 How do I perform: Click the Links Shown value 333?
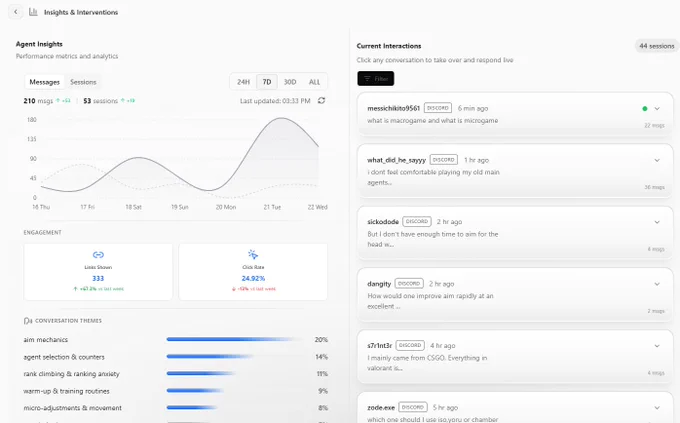98,279
